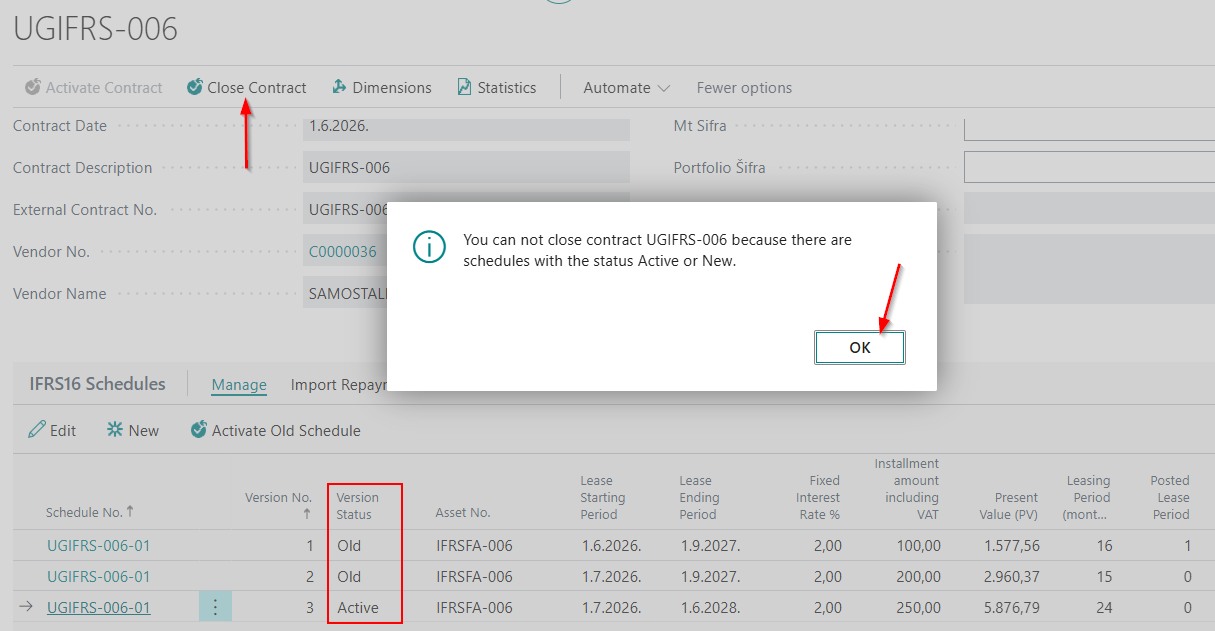This screenshot has width=1215, height=631.
Task: Click lease ending period 1.6.2028.
Action: (710, 607)
